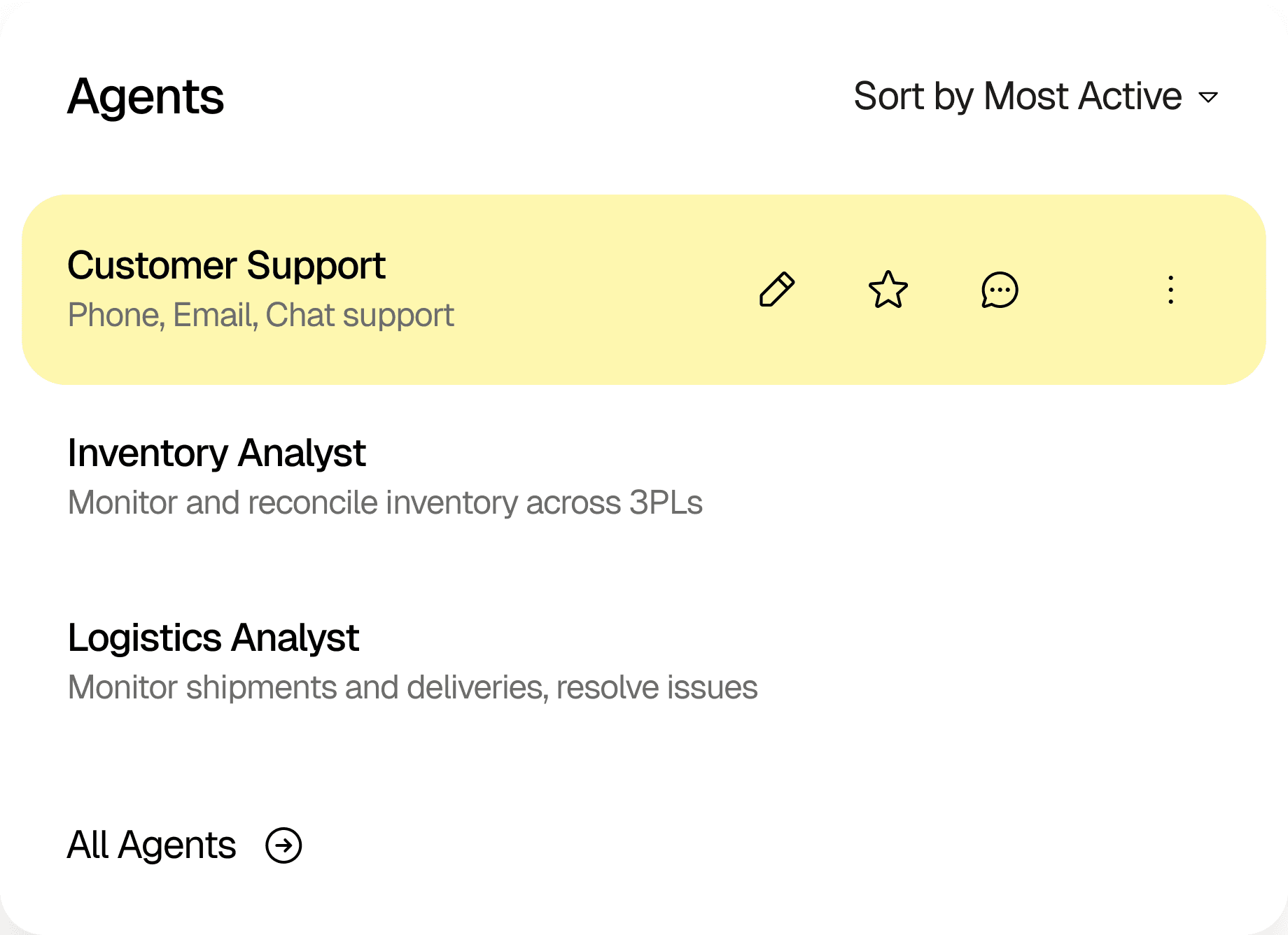Open the three-dot more options menu

[1170, 289]
